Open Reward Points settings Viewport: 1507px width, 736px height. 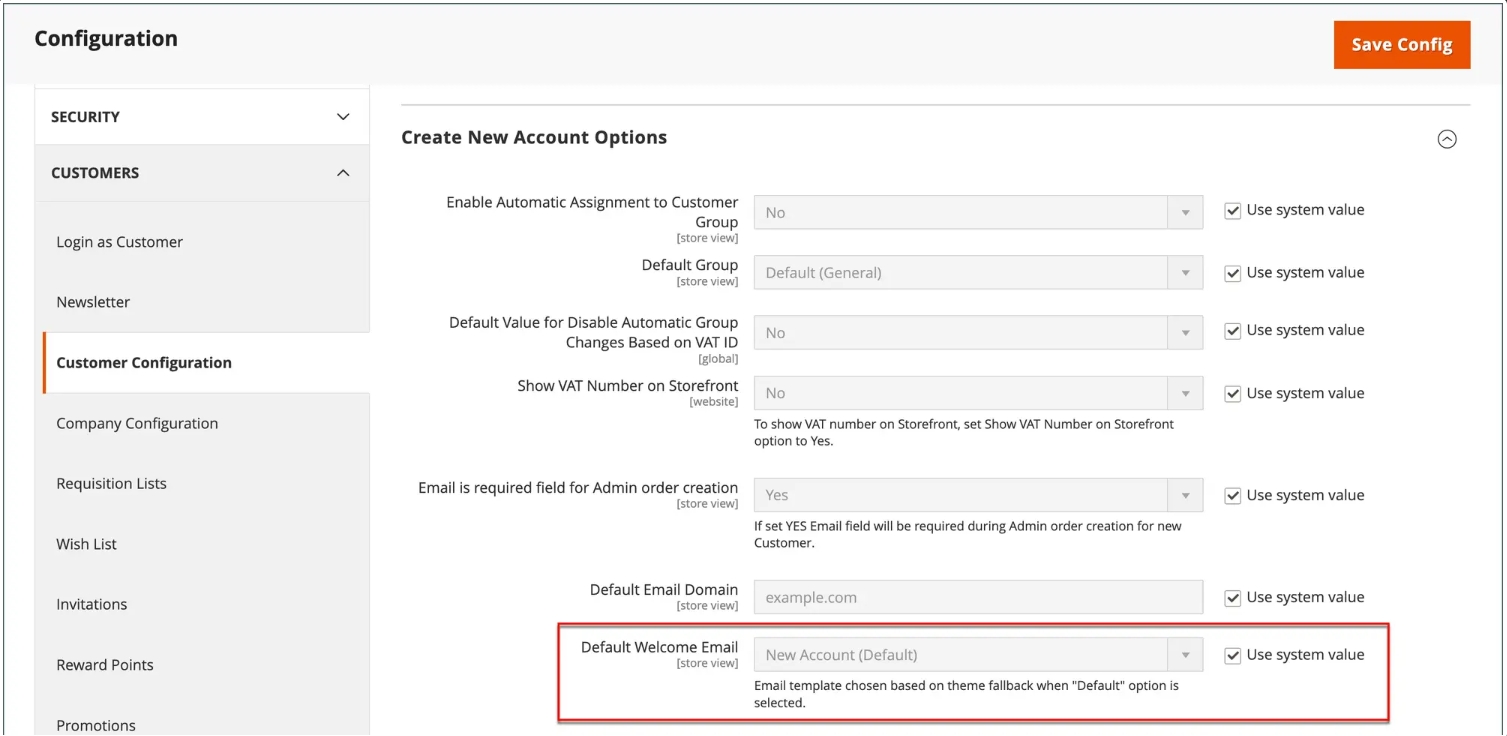[105, 665]
